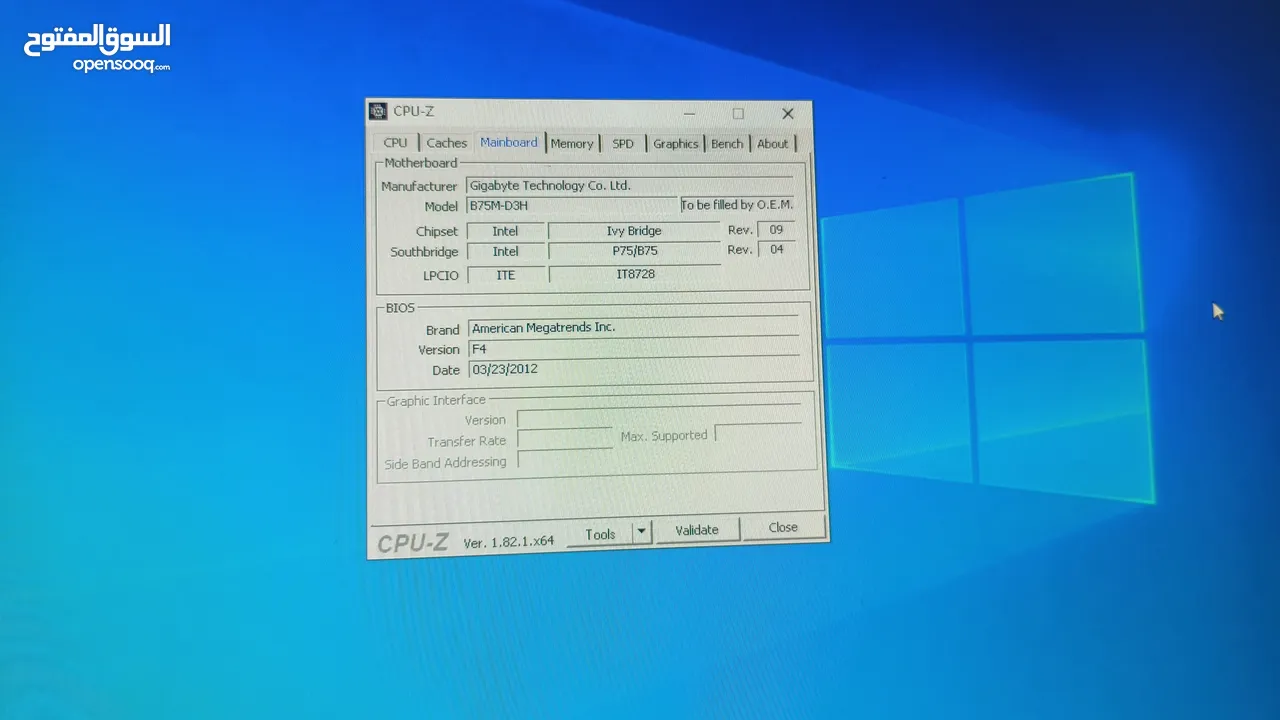Switch to the Graphics tab
This screenshot has width=1280, height=720.
tap(675, 144)
